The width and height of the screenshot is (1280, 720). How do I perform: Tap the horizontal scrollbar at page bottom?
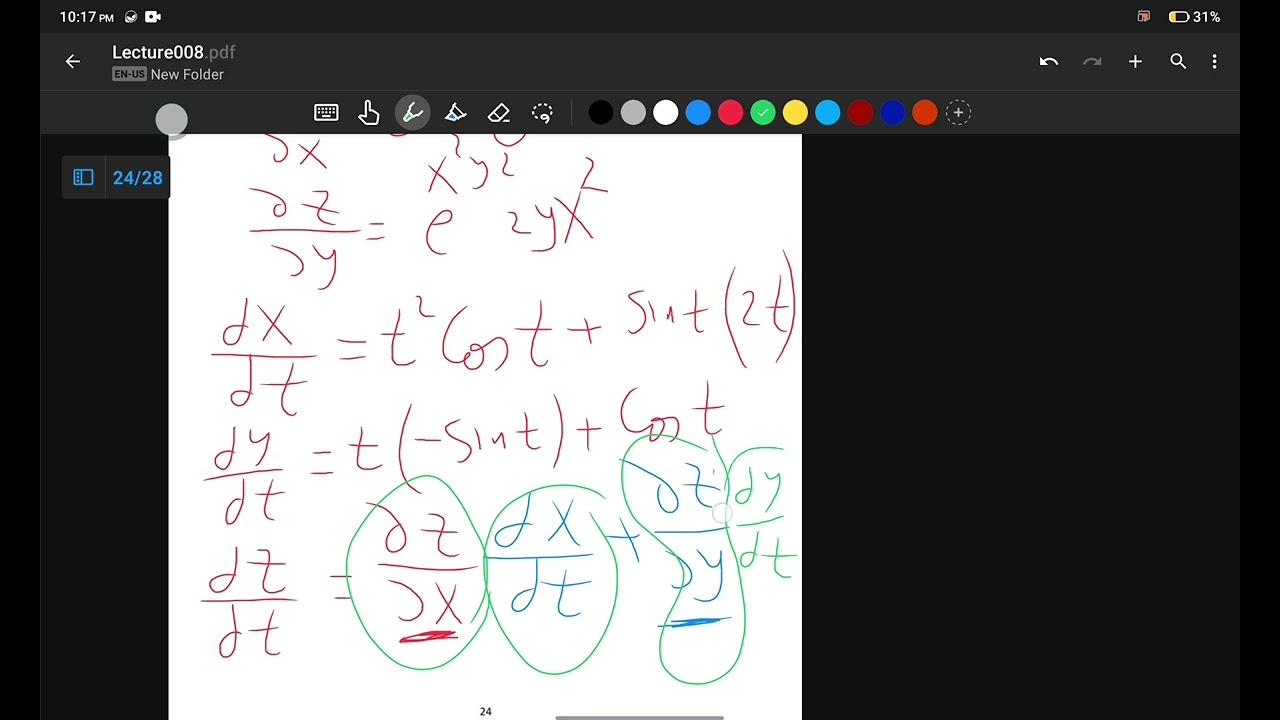click(640, 717)
